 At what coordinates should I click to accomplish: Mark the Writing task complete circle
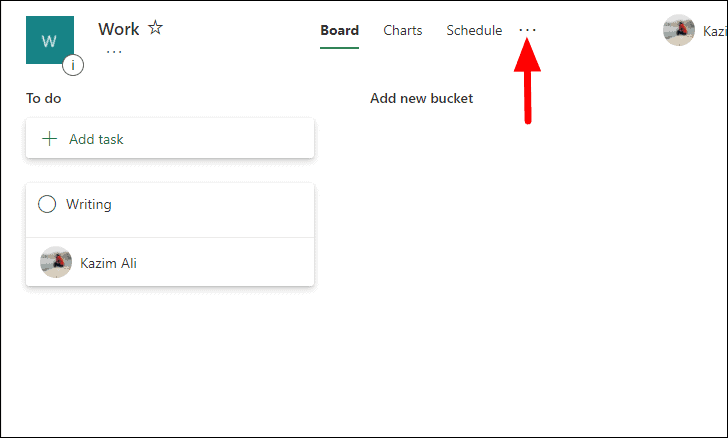coord(47,204)
